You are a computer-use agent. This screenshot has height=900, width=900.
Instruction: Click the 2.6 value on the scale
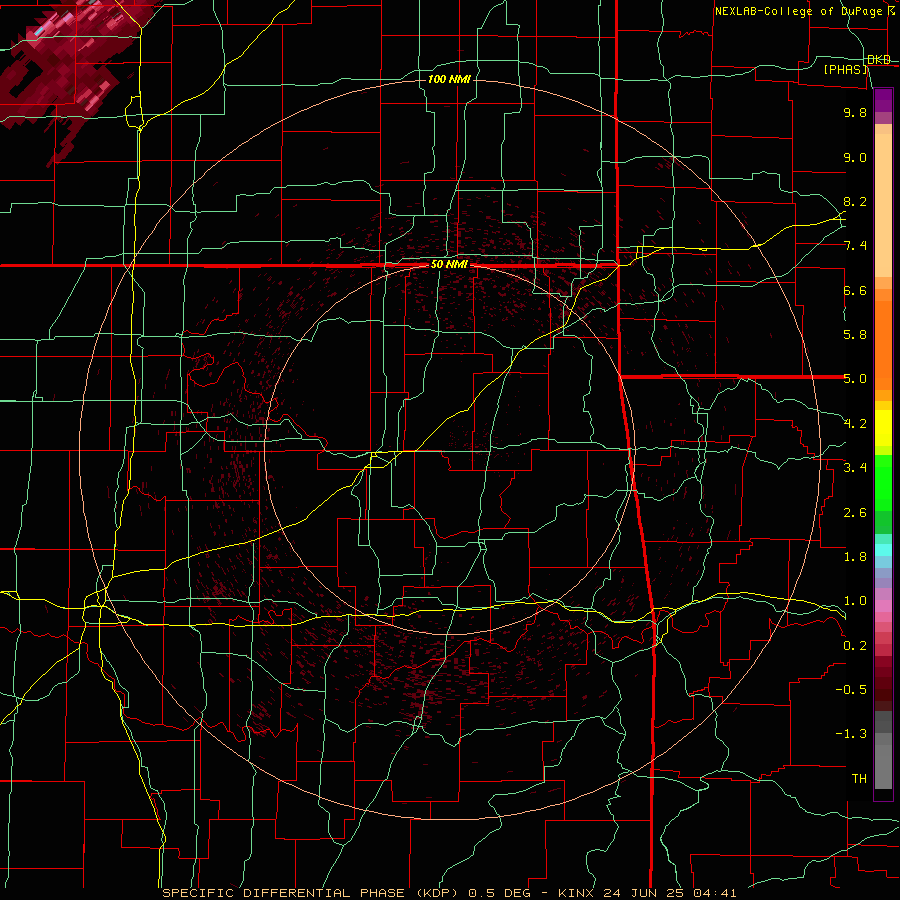point(855,513)
